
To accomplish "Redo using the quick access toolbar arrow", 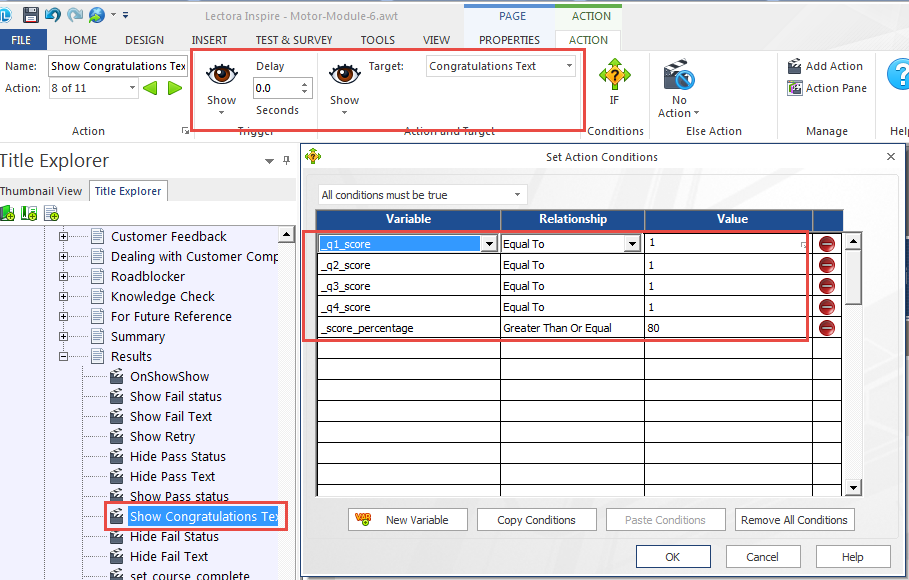I will (x=74, y=14).
